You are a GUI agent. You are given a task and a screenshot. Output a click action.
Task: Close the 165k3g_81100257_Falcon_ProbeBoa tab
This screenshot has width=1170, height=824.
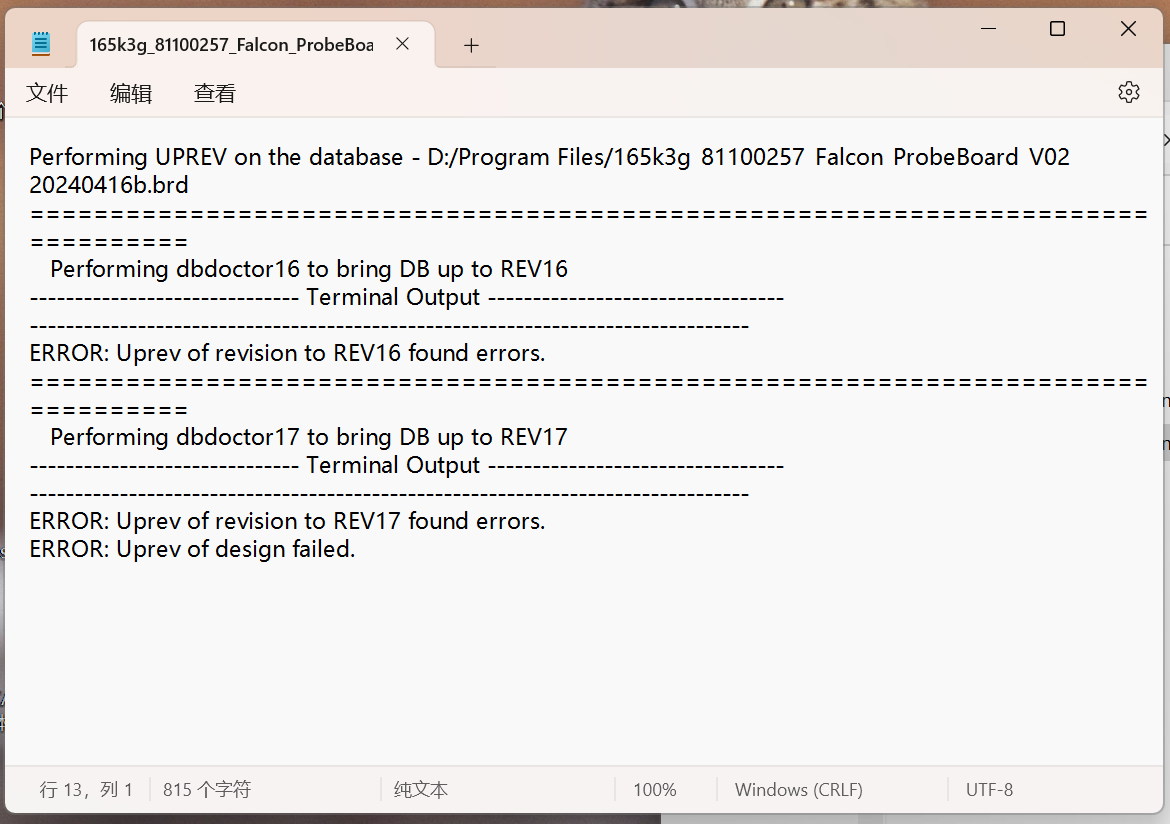[x=402, y=44]
